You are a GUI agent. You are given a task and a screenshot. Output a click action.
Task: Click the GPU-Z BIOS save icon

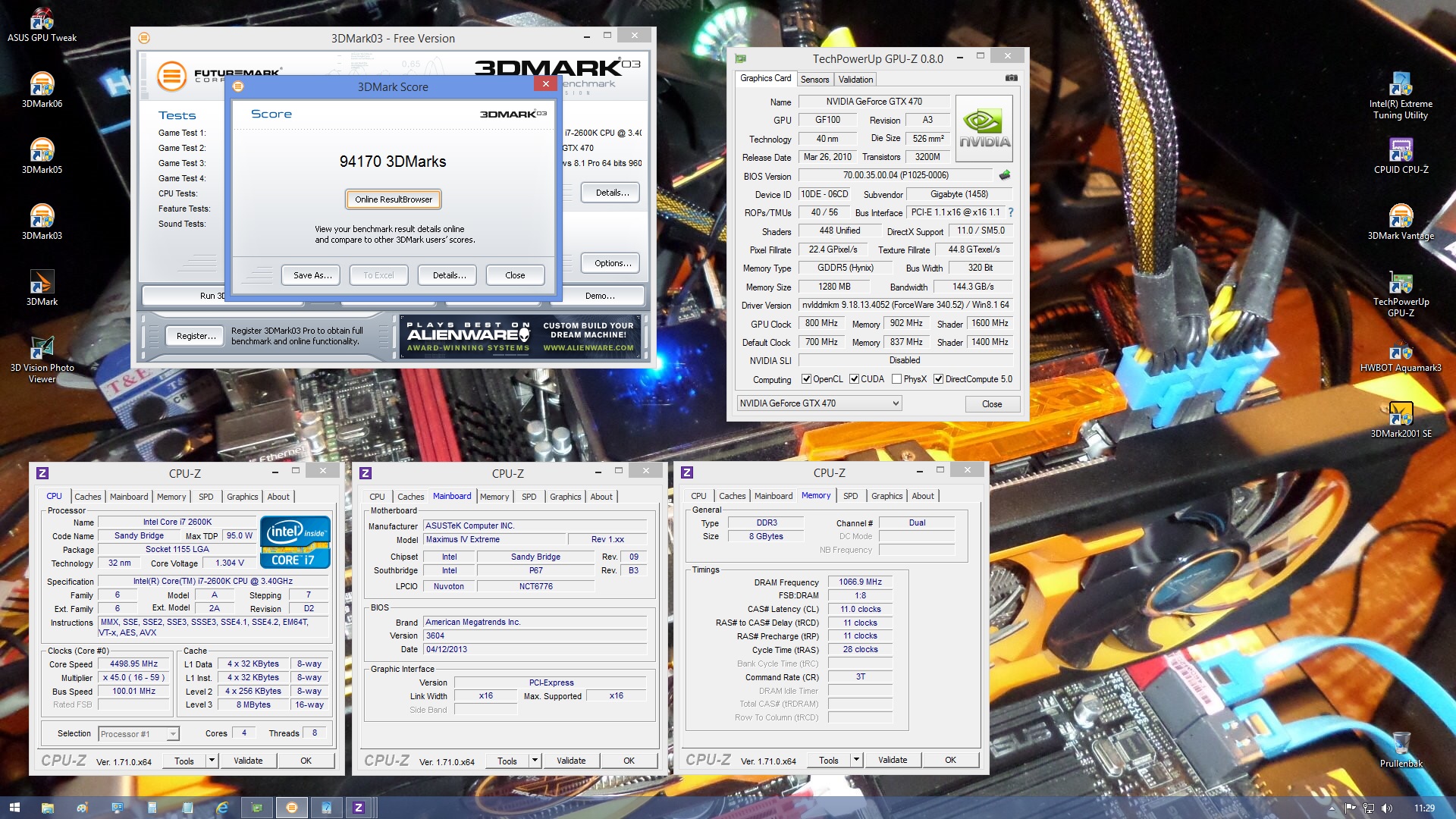pyautogui.click(x=1005, y=175)
